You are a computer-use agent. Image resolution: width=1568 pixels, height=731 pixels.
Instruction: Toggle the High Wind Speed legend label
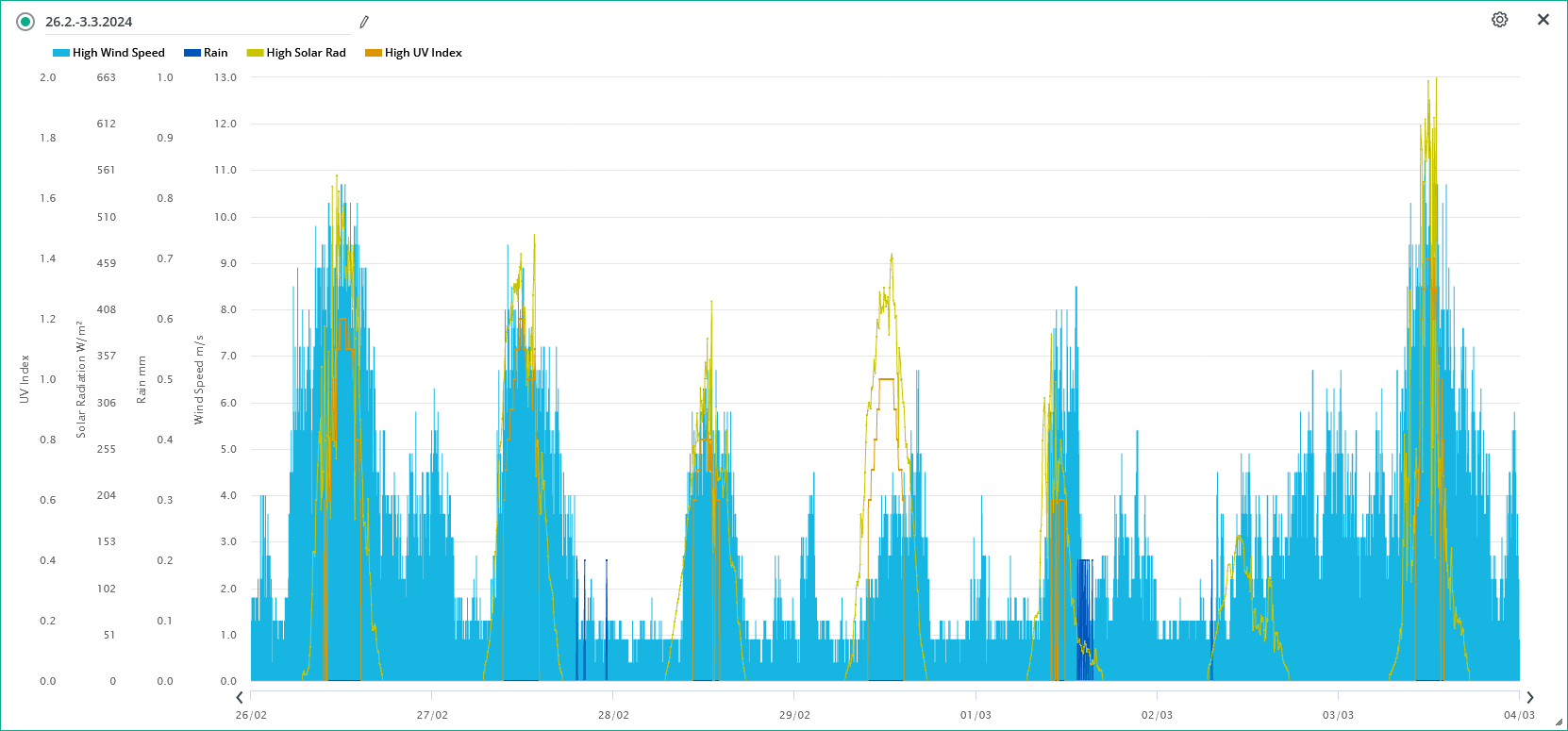pos(118,53)
